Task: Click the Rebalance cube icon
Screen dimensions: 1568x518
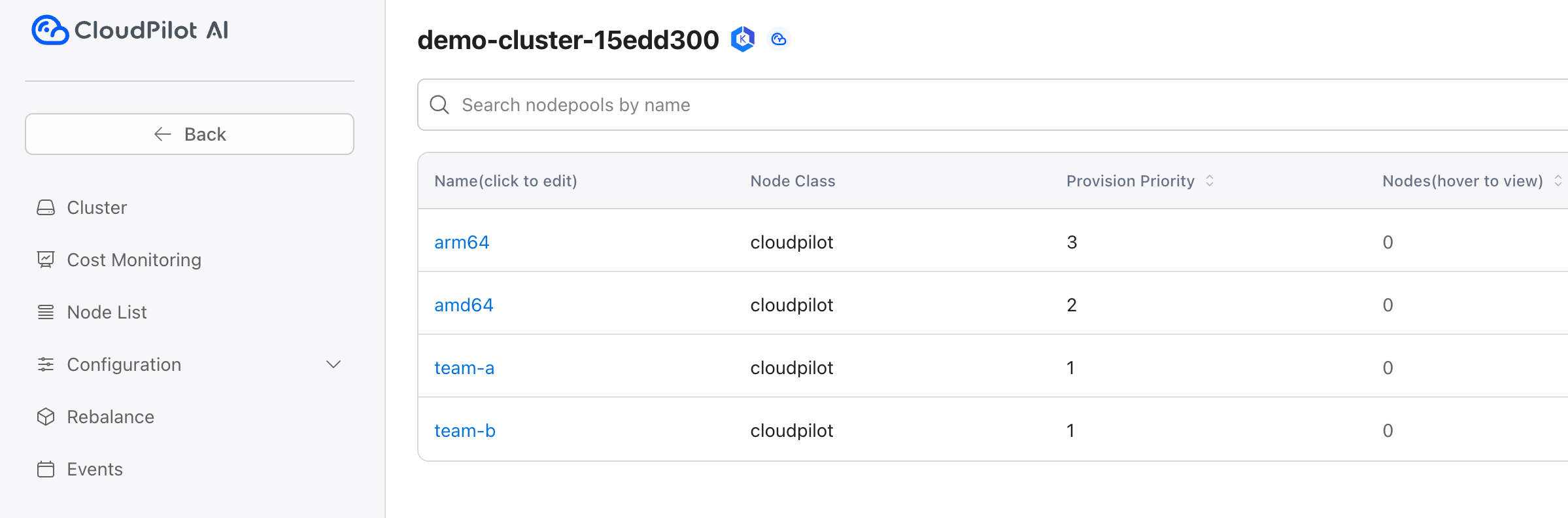Action: tap(46, 417)
